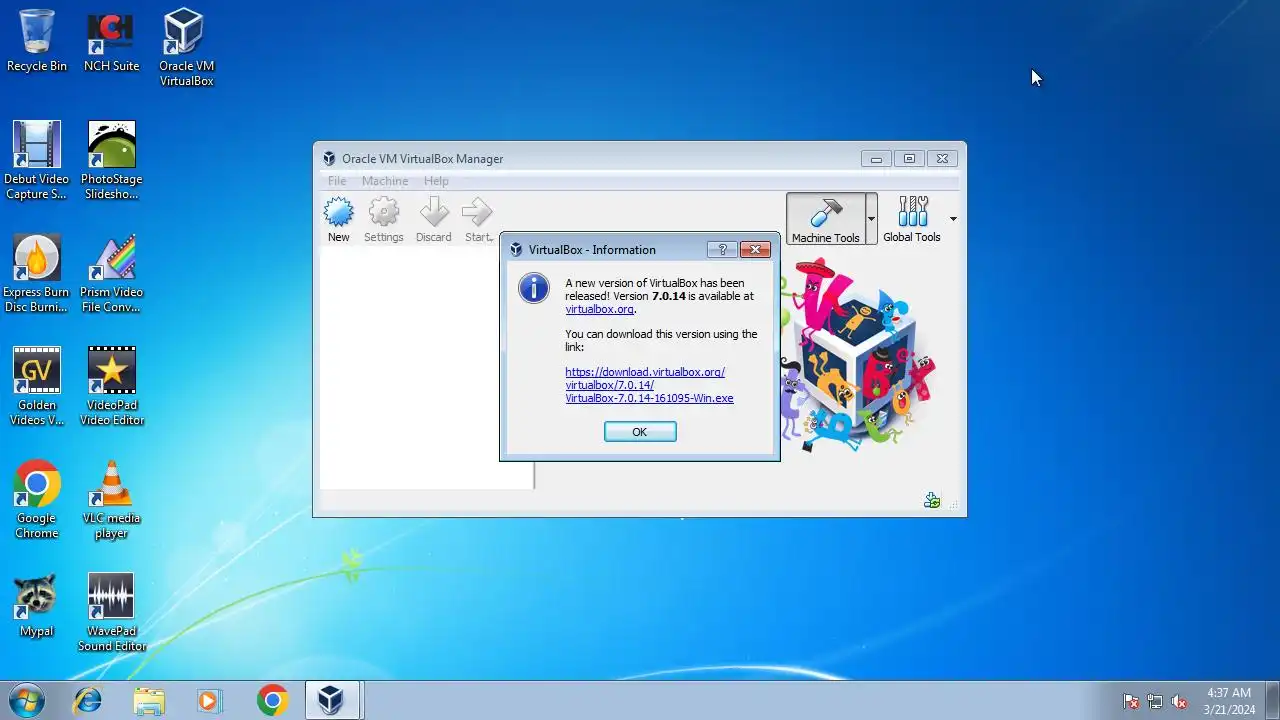Select the Golden Videos desktop icon
Viewport: 1280px width, 720px height.
[37, 387]
